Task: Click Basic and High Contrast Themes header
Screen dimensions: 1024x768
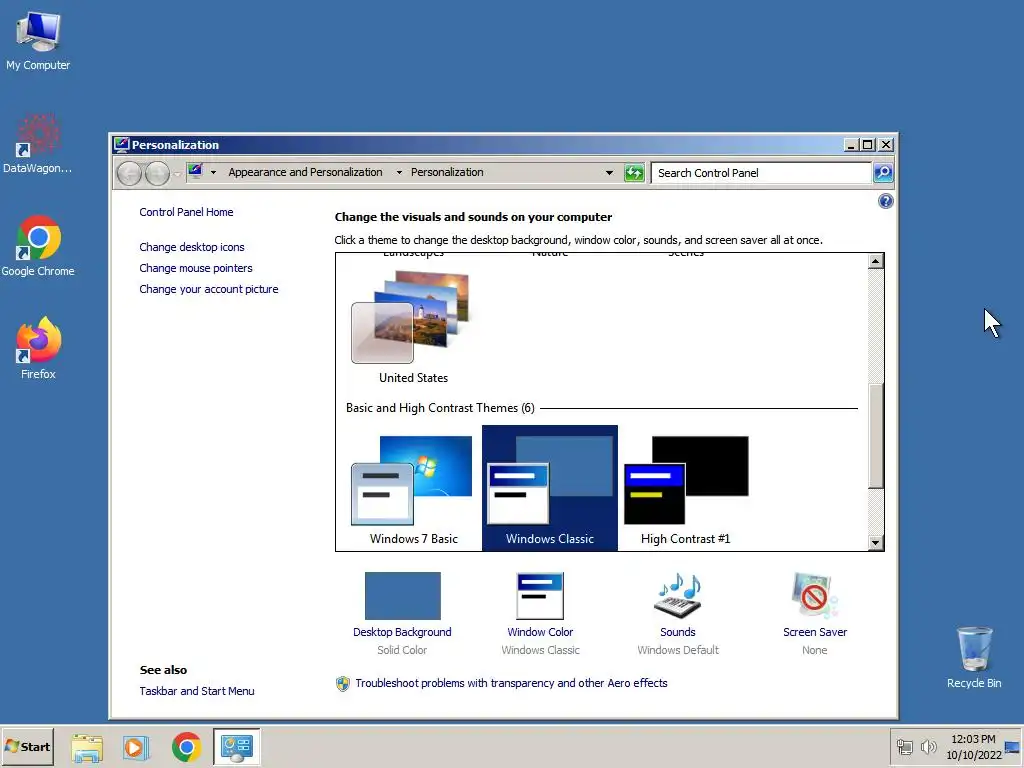Action: coord(440,408)
